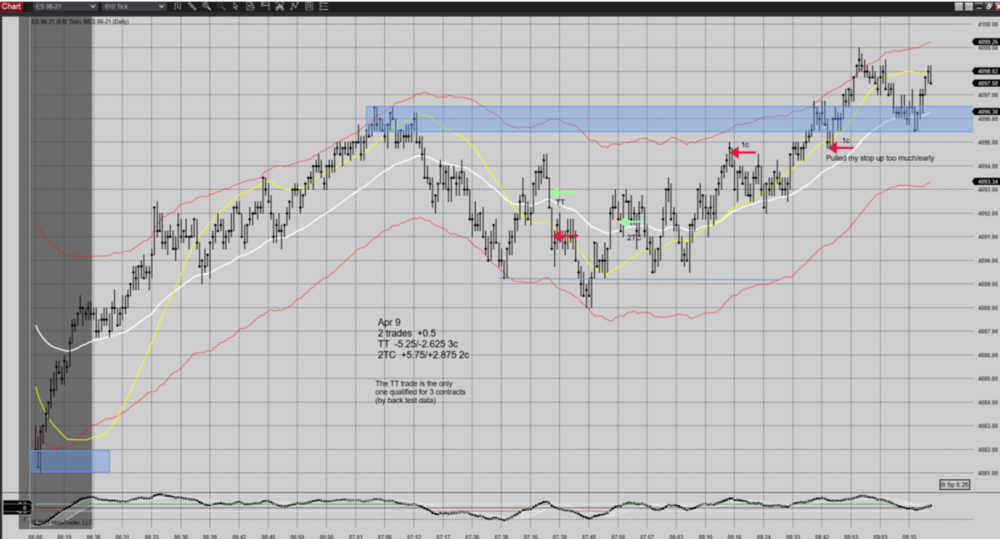Open the bar type chart style icon

178,6
